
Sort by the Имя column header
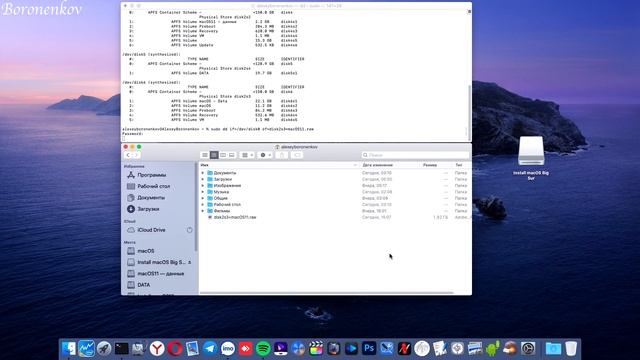coord(279,165)
